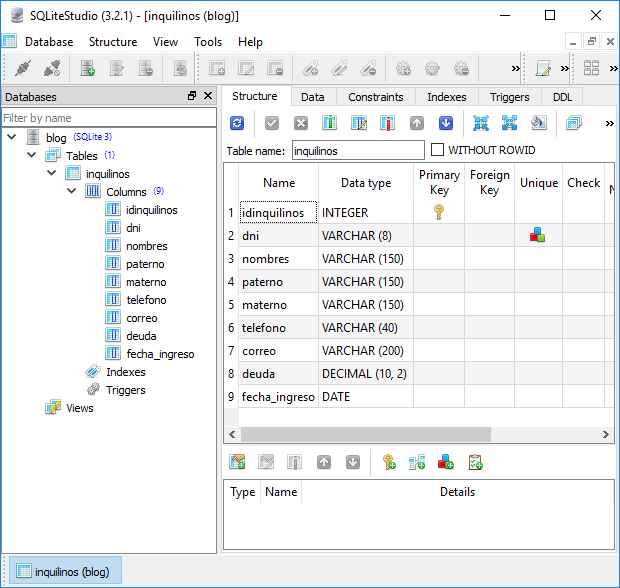Collapse the Columns node
620x588 pixels.
point(72,191)
